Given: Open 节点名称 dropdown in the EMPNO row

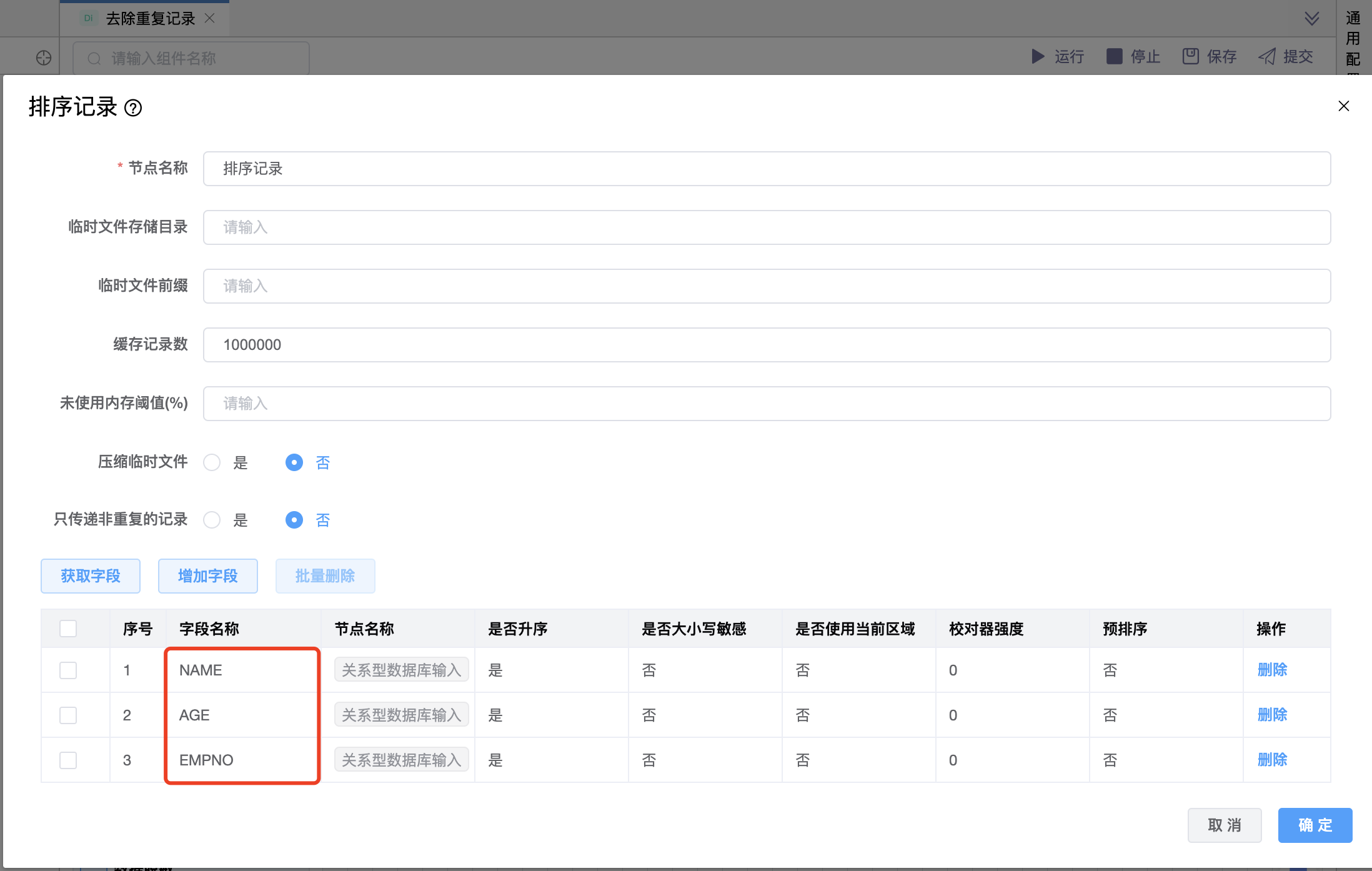Looking at the screenshot, I should tap(401, 760).
